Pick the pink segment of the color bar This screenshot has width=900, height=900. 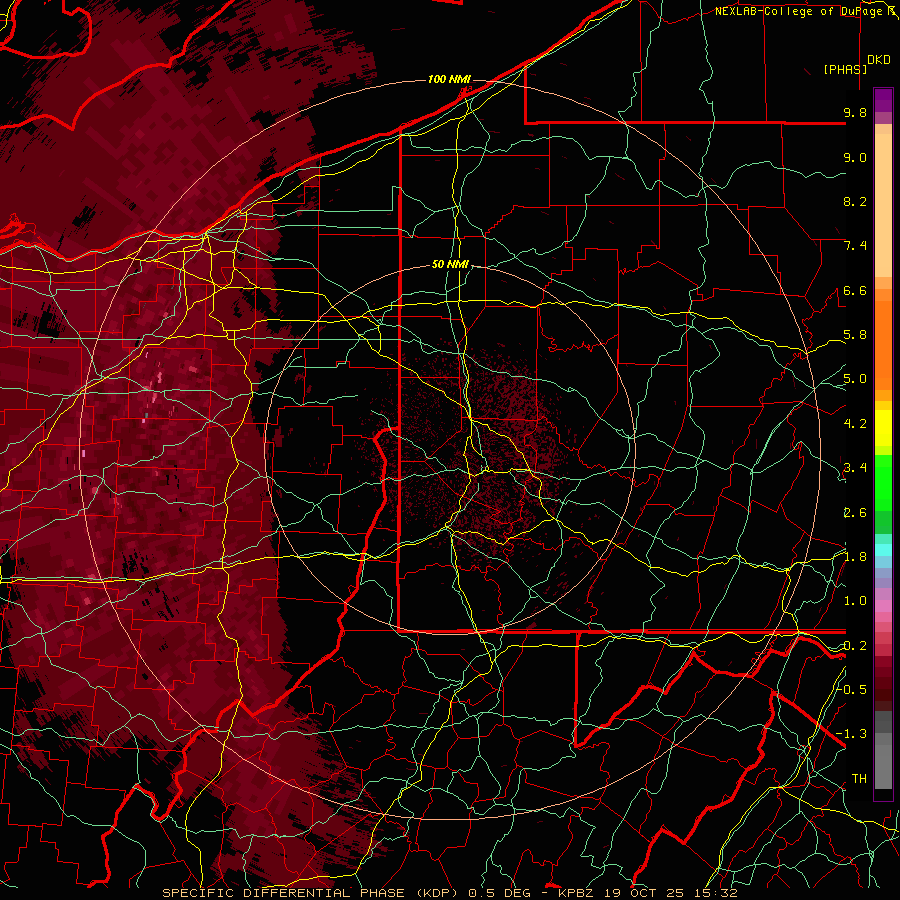point(883,606)
